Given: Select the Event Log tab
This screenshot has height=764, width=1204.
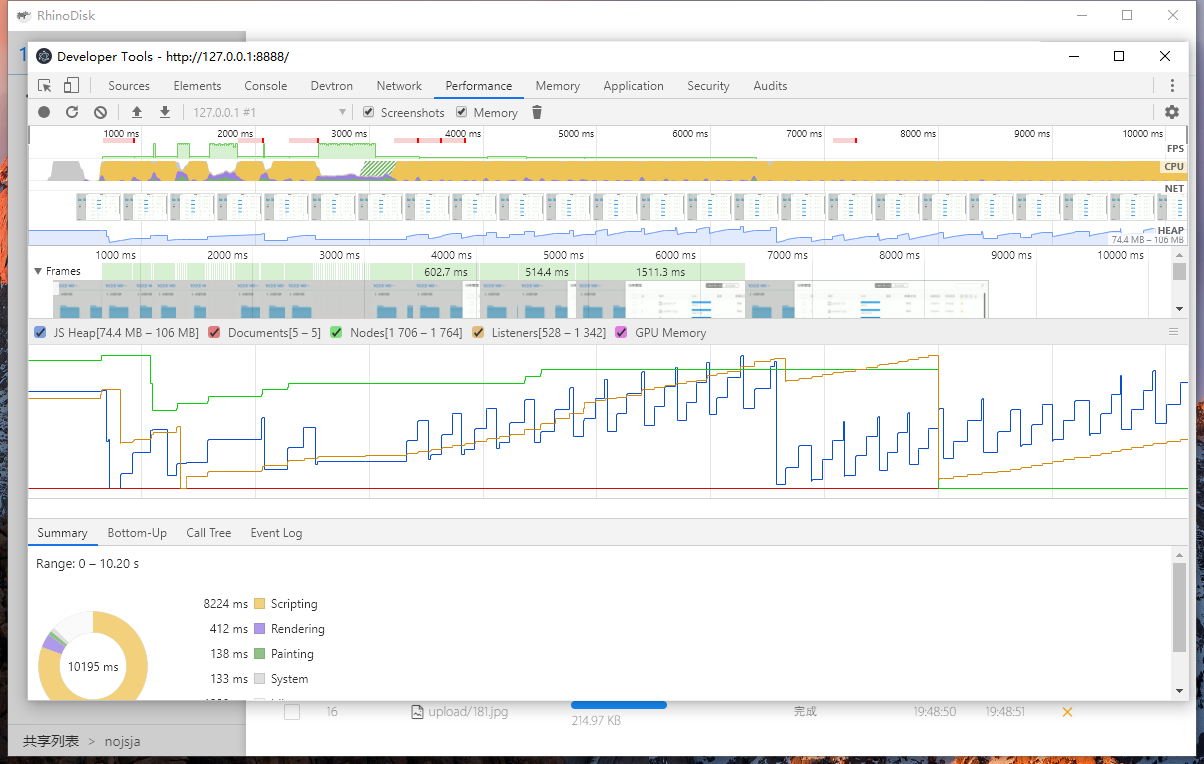Looking at the screenshot, I should point(276,533).
